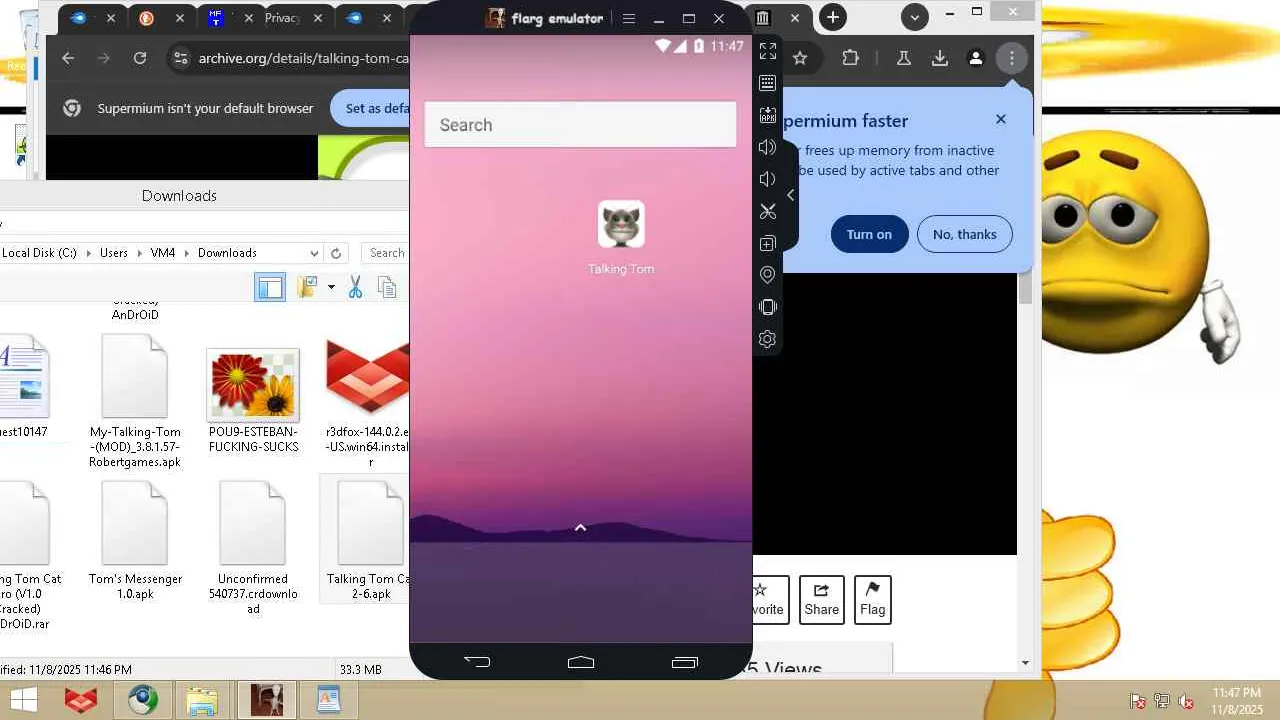This screenshot has height=720, width=1280.
Task: Click the emulator shake device icon
Action: pyautogui.click(x=768, y=307)
